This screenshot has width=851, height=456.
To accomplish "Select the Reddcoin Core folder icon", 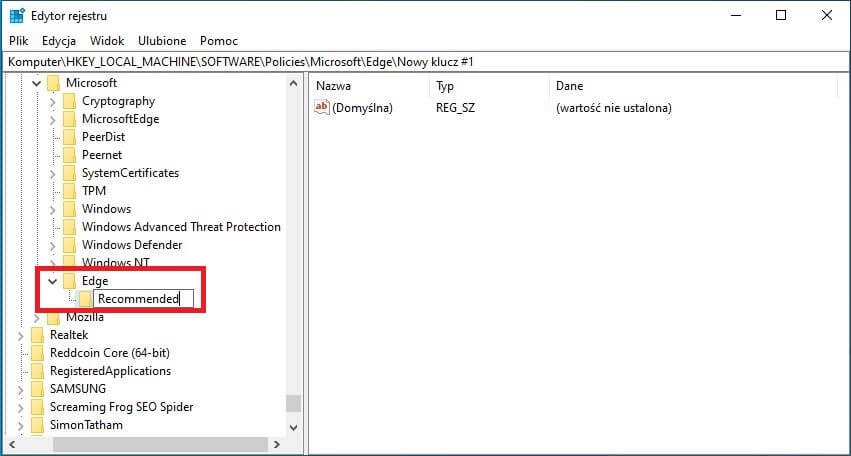I will click(37, 353).
